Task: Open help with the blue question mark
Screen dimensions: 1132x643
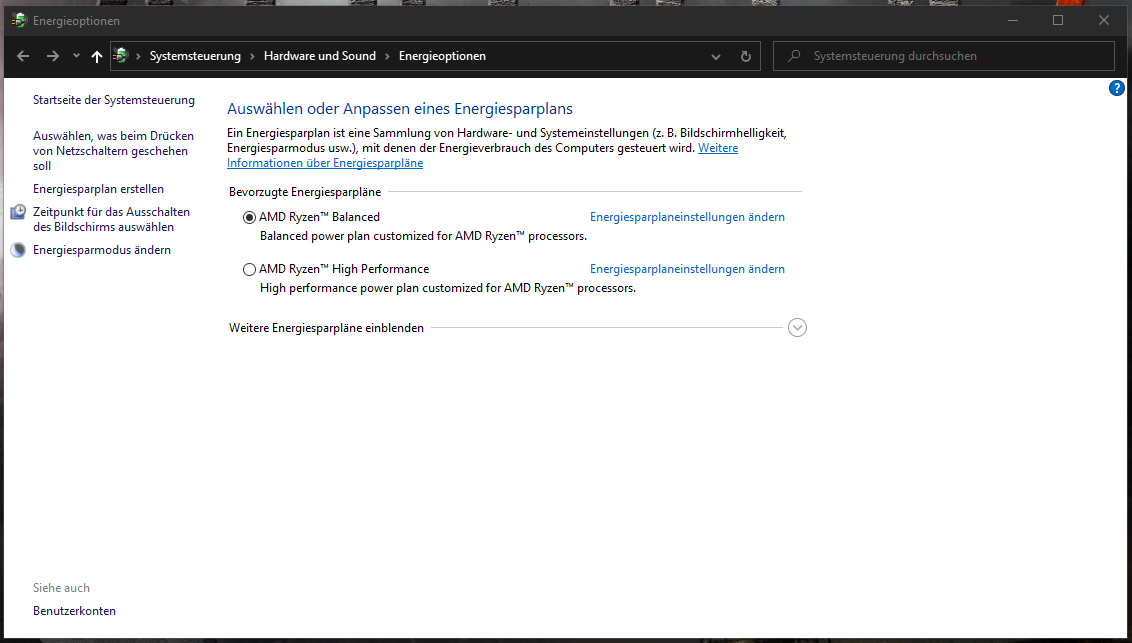Action: 1116,89
